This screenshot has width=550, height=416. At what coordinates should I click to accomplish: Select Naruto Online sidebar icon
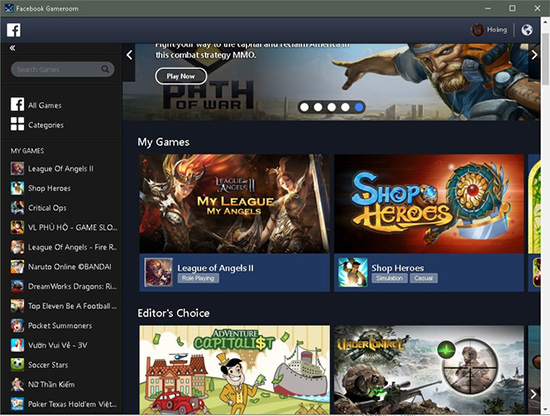click(17, 267)
